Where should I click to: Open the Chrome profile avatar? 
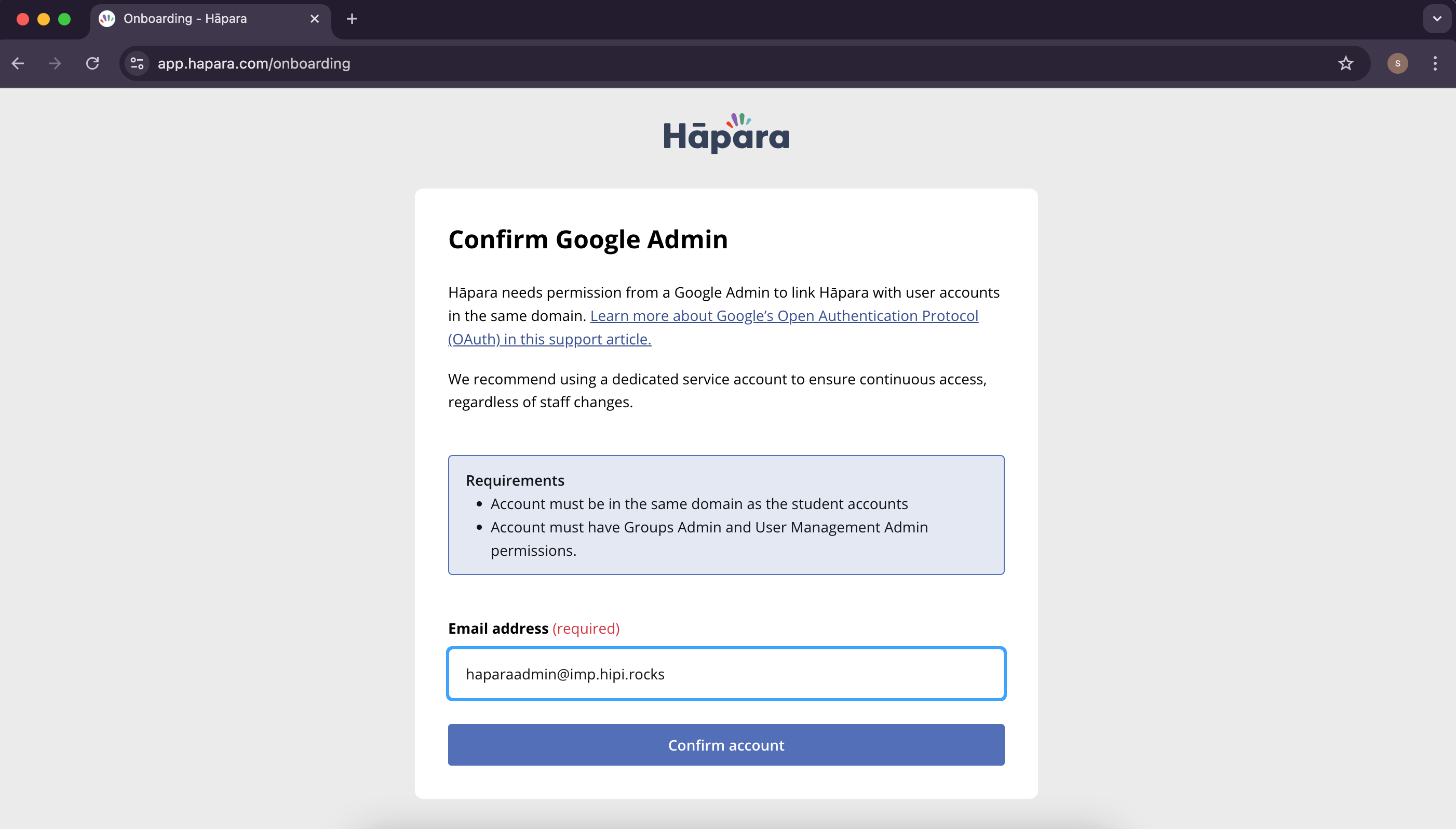(1397, 63)
